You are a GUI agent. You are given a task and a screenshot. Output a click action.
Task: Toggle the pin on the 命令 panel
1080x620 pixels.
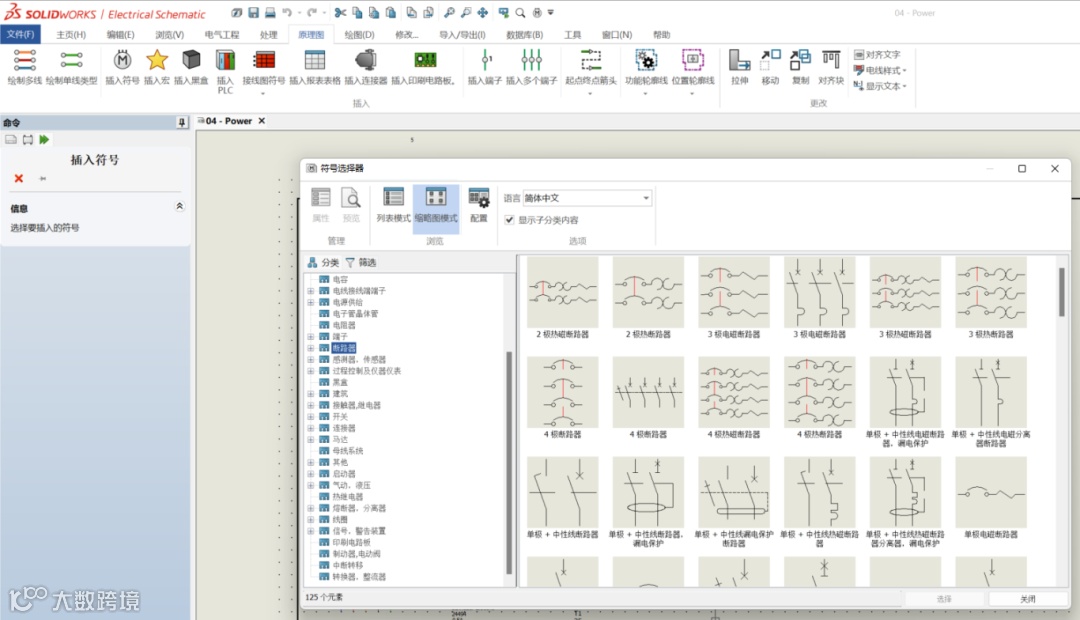click(x=181, y=122)
